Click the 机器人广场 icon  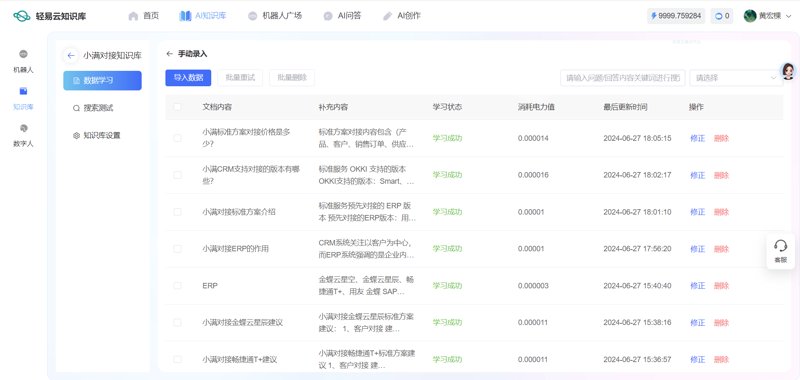pyautogui.click(x=253, y=16)
